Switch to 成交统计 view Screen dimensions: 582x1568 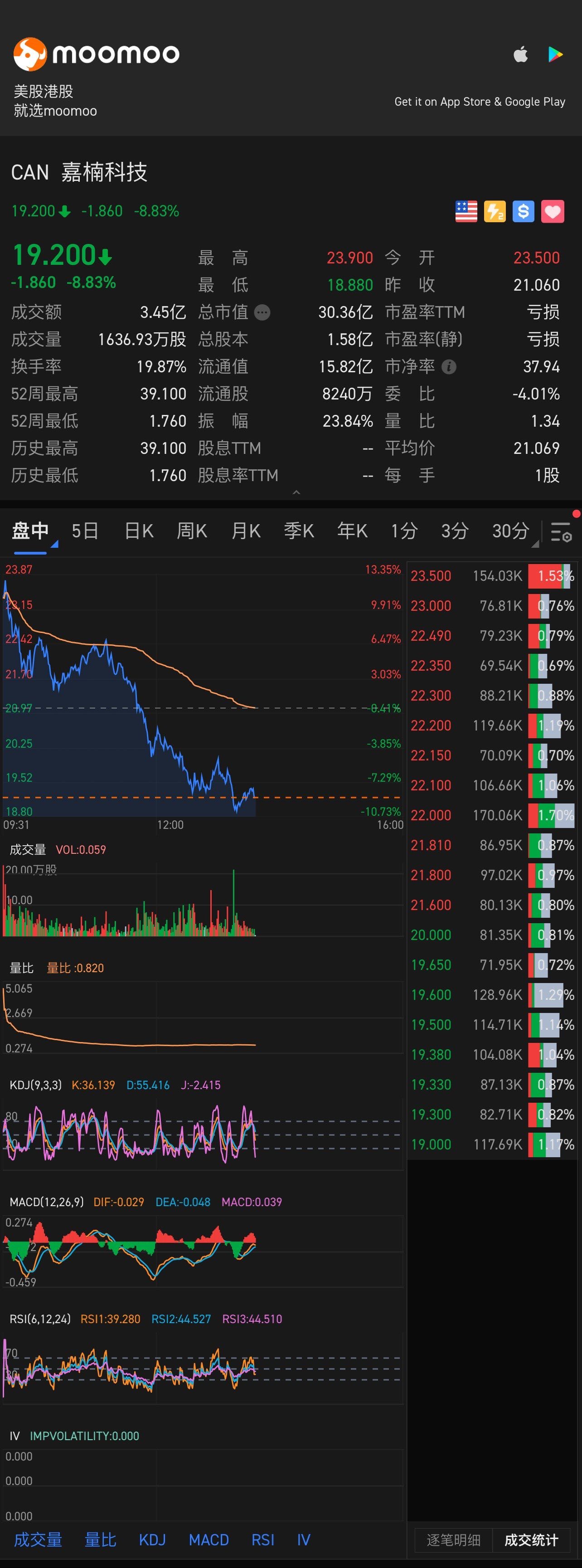click(x=532, y=1539)
